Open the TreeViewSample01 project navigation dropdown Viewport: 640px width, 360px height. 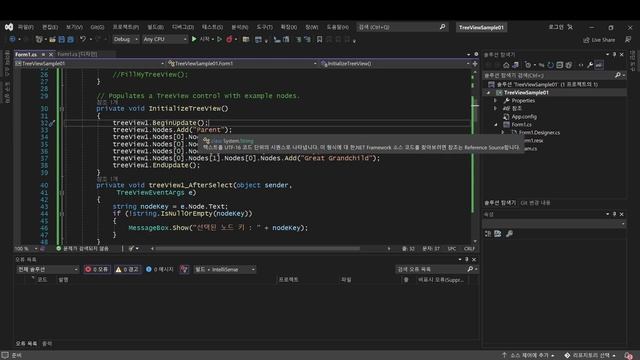[x=90, y=64]
